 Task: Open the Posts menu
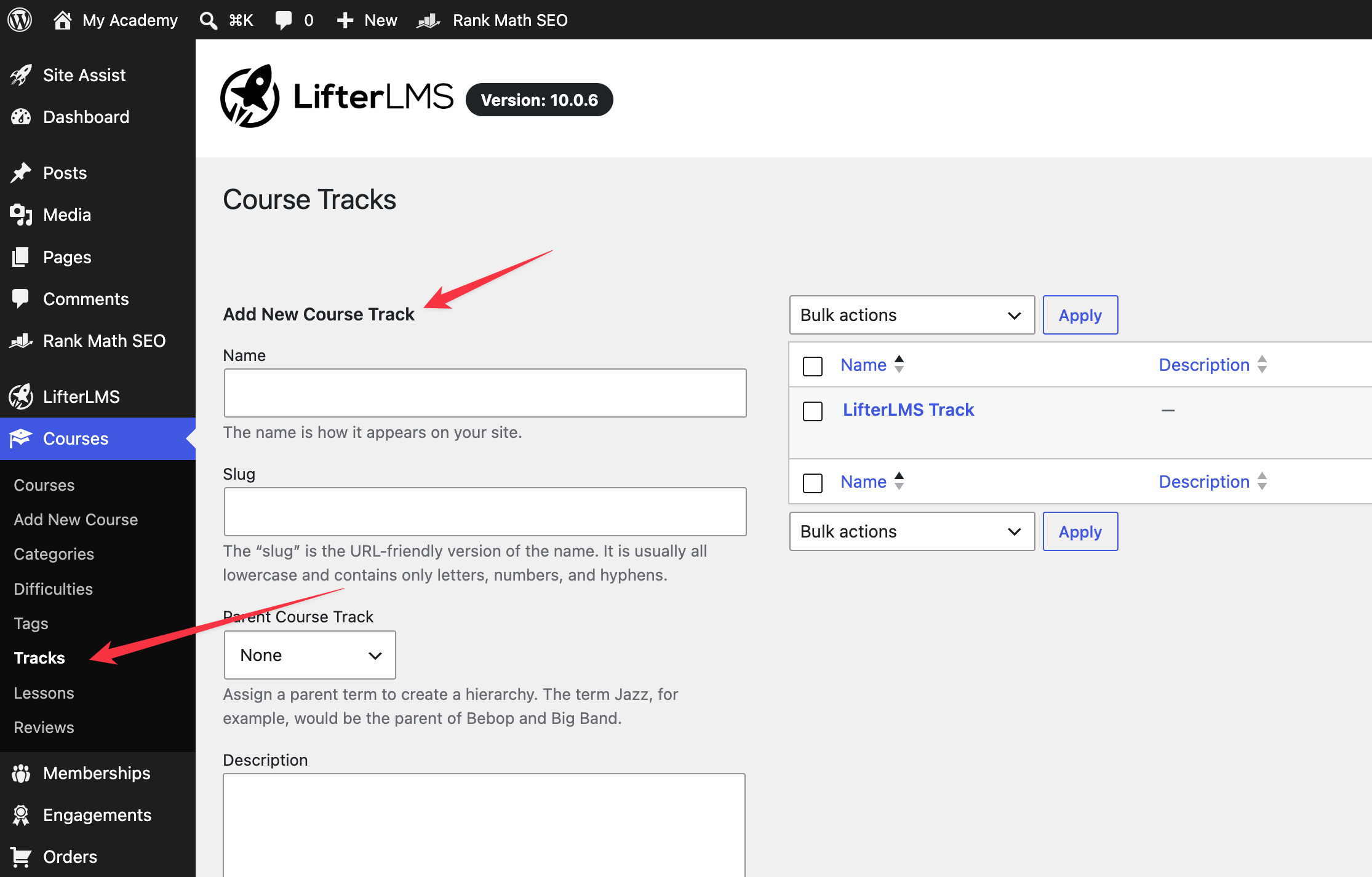[x=98, y=173]
